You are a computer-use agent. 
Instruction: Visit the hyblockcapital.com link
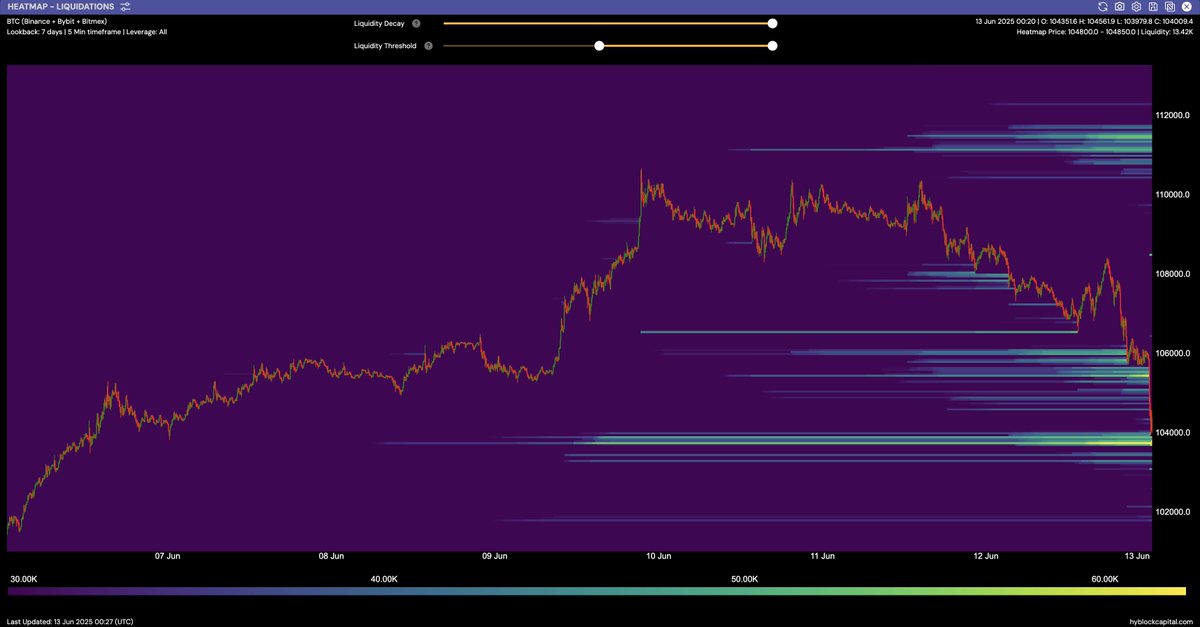[1160, 620]
